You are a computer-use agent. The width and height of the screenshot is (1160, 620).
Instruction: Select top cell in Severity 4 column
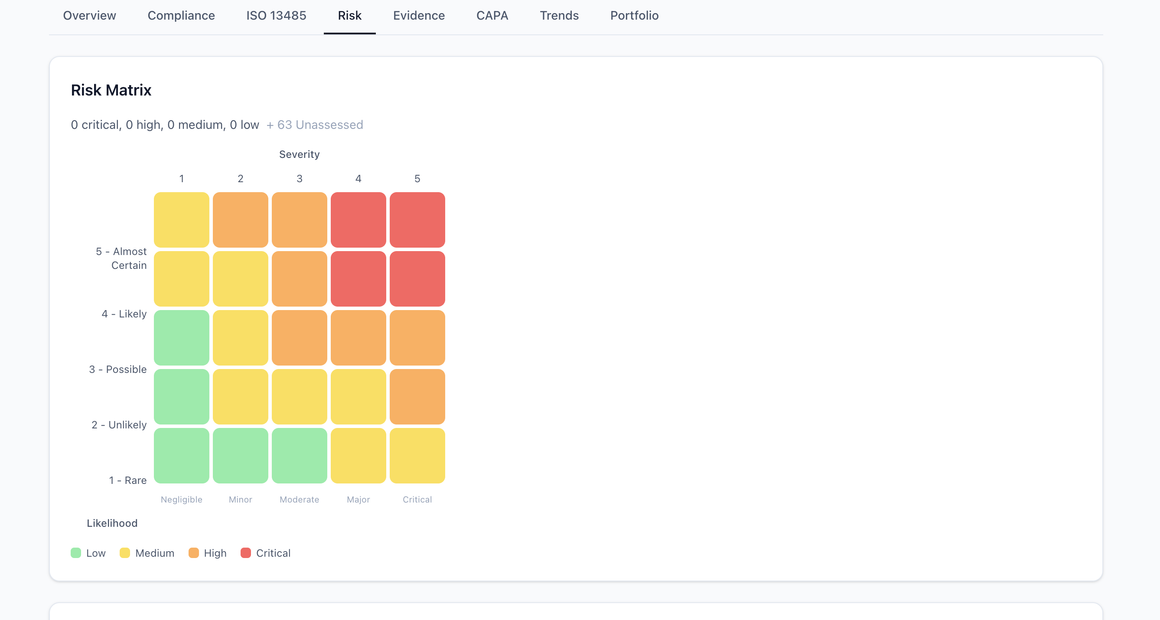(x=358, y=220)
